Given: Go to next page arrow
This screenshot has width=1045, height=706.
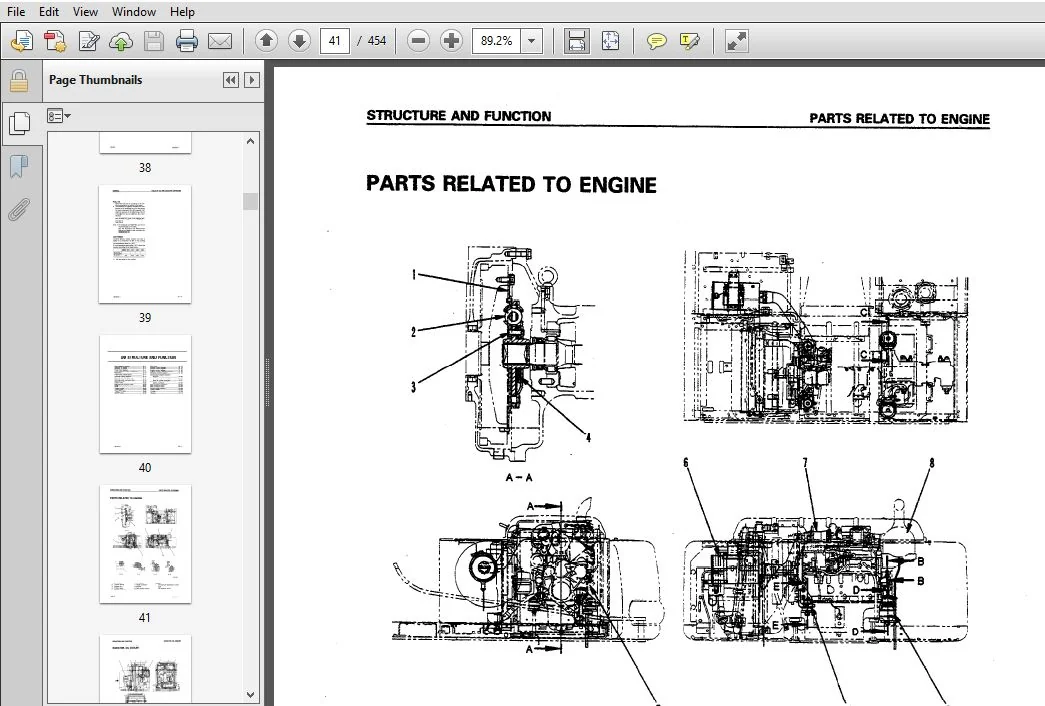Looking at the screenshot, I should [x=299, y=41].
